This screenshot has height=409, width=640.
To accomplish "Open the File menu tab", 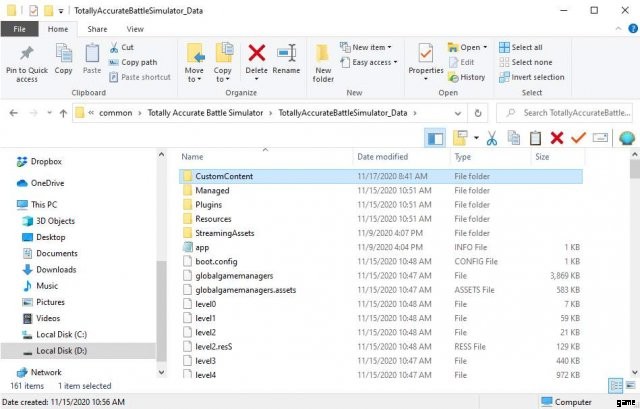I will pos(19,29).
